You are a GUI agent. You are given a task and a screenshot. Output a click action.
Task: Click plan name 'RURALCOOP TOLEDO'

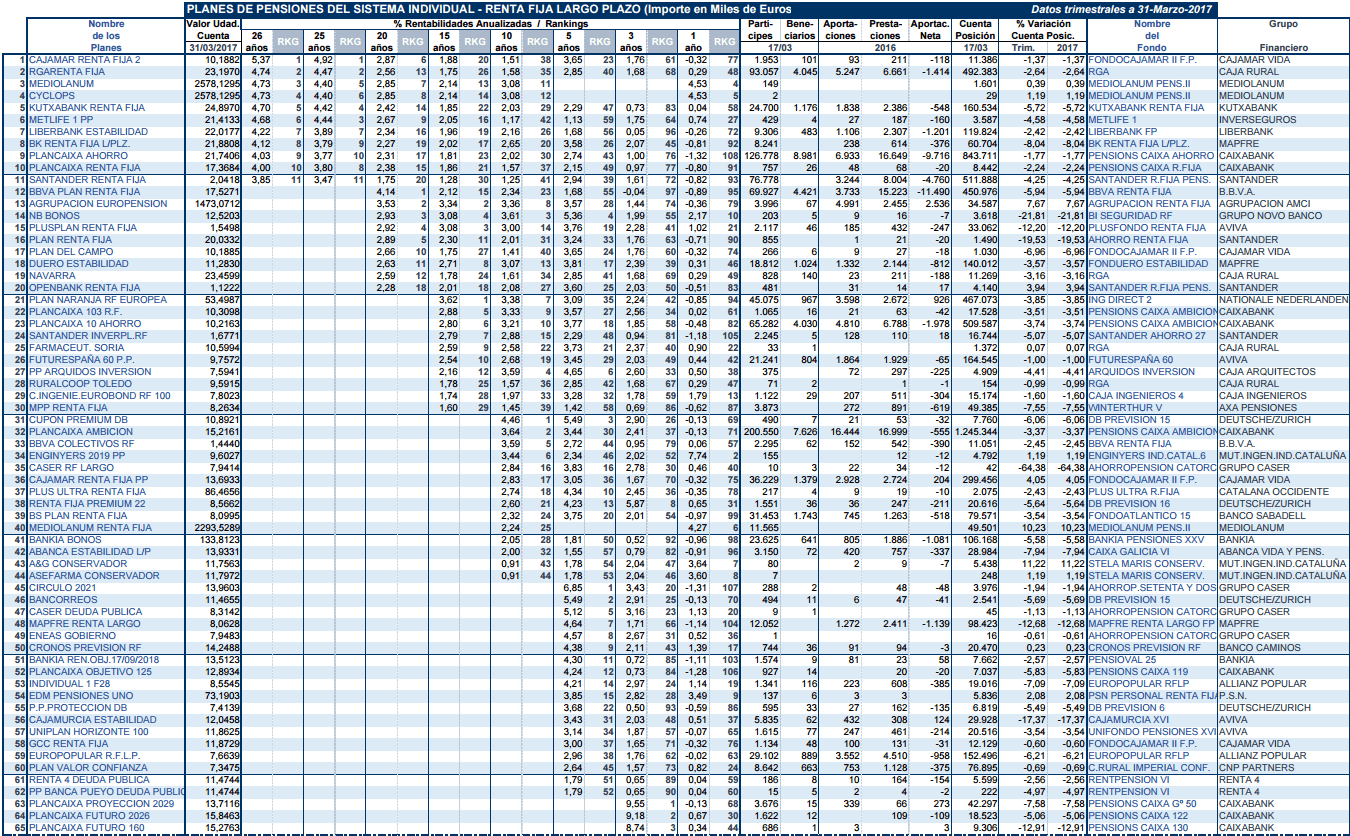click(x=79, y=382)
